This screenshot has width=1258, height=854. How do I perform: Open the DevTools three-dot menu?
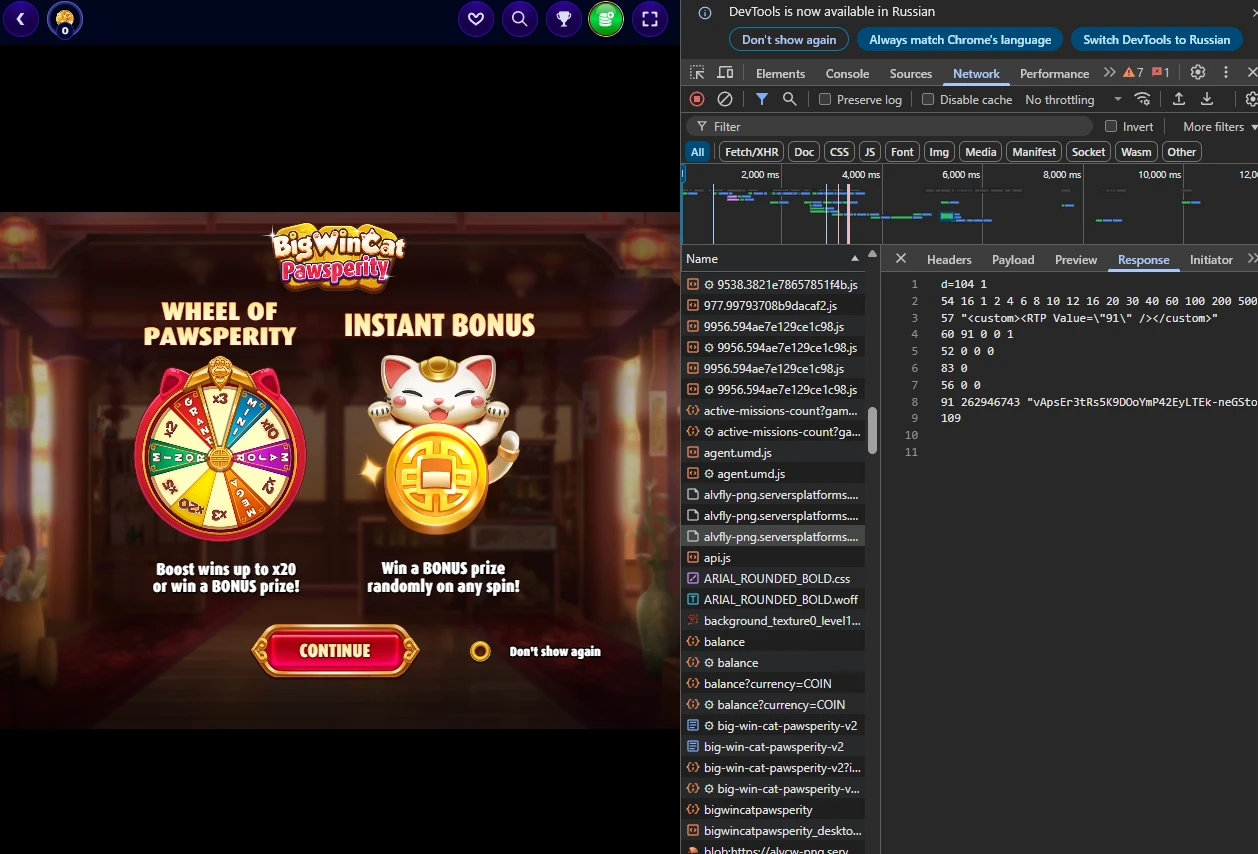pos(1226,73)
